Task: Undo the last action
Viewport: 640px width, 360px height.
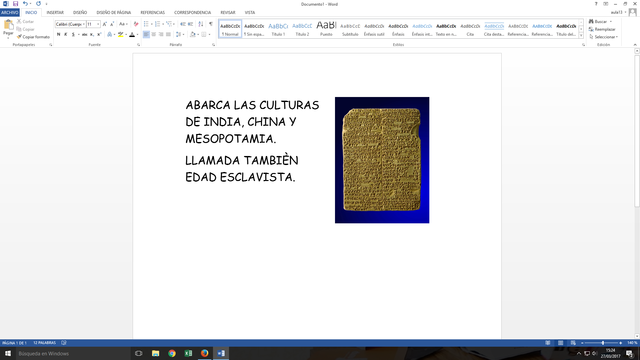Action: point(25,4)
